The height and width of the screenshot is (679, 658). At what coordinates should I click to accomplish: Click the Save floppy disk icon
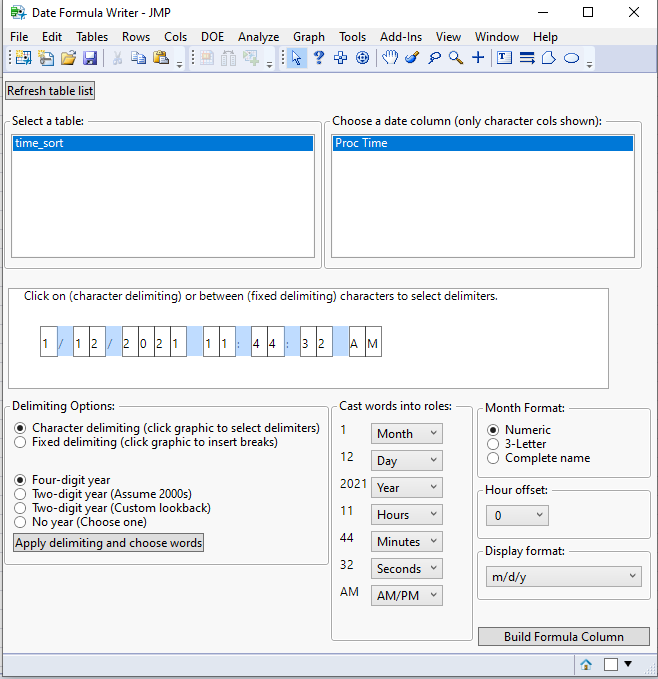tap(90, 58)
